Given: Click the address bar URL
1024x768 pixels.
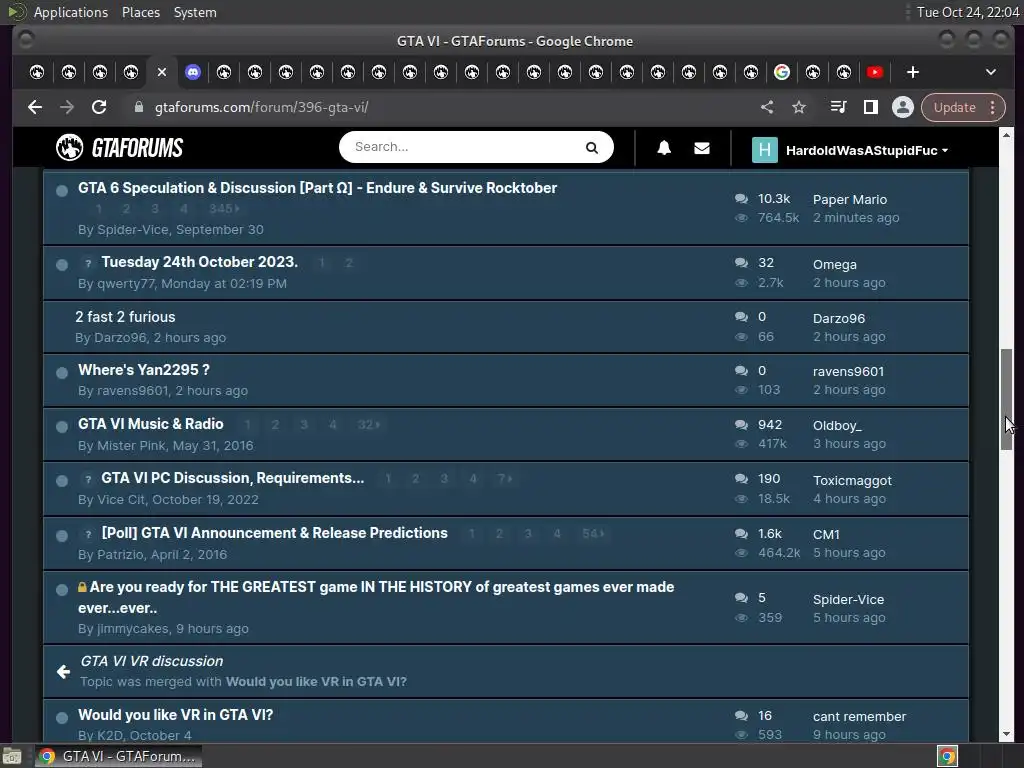Looking at the screenshot, I should click(261, 107).
